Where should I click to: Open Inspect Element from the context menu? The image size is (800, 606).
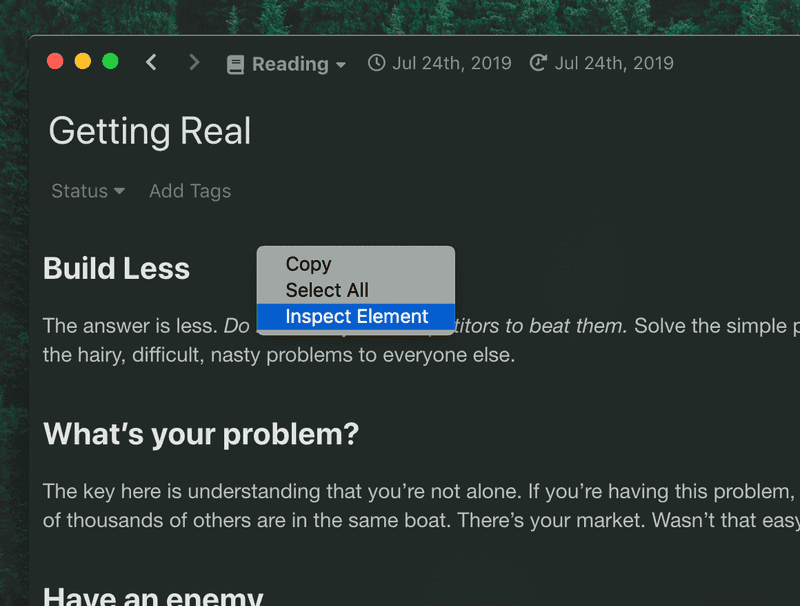(x=356, y=316)
